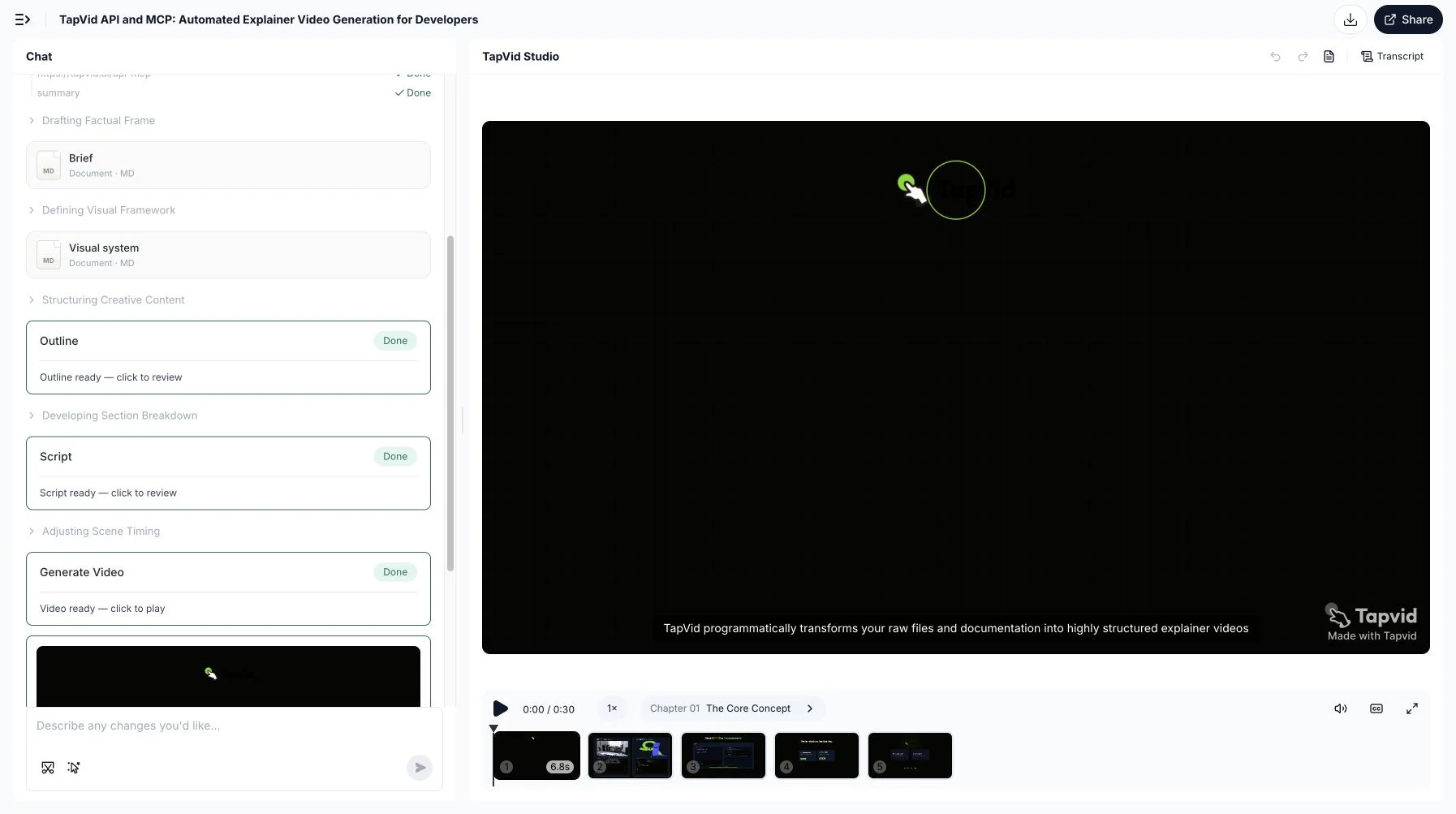
Task: Click the Brief MD file icon
Action: [x=49, y=166]
